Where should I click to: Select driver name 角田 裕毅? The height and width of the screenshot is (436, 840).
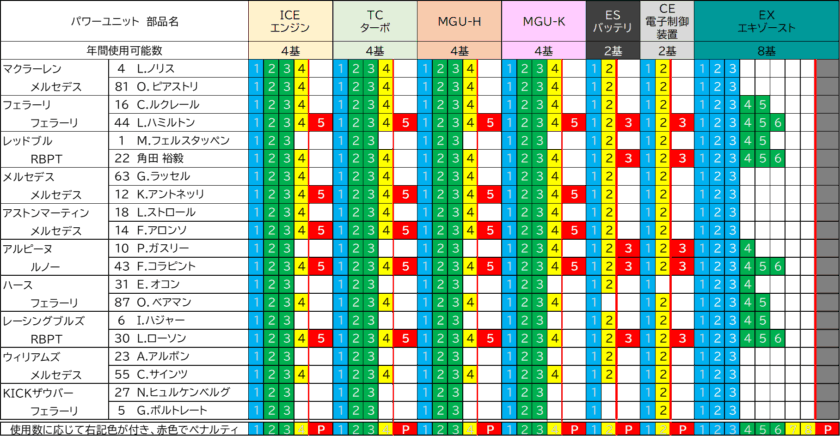[160, 159]
